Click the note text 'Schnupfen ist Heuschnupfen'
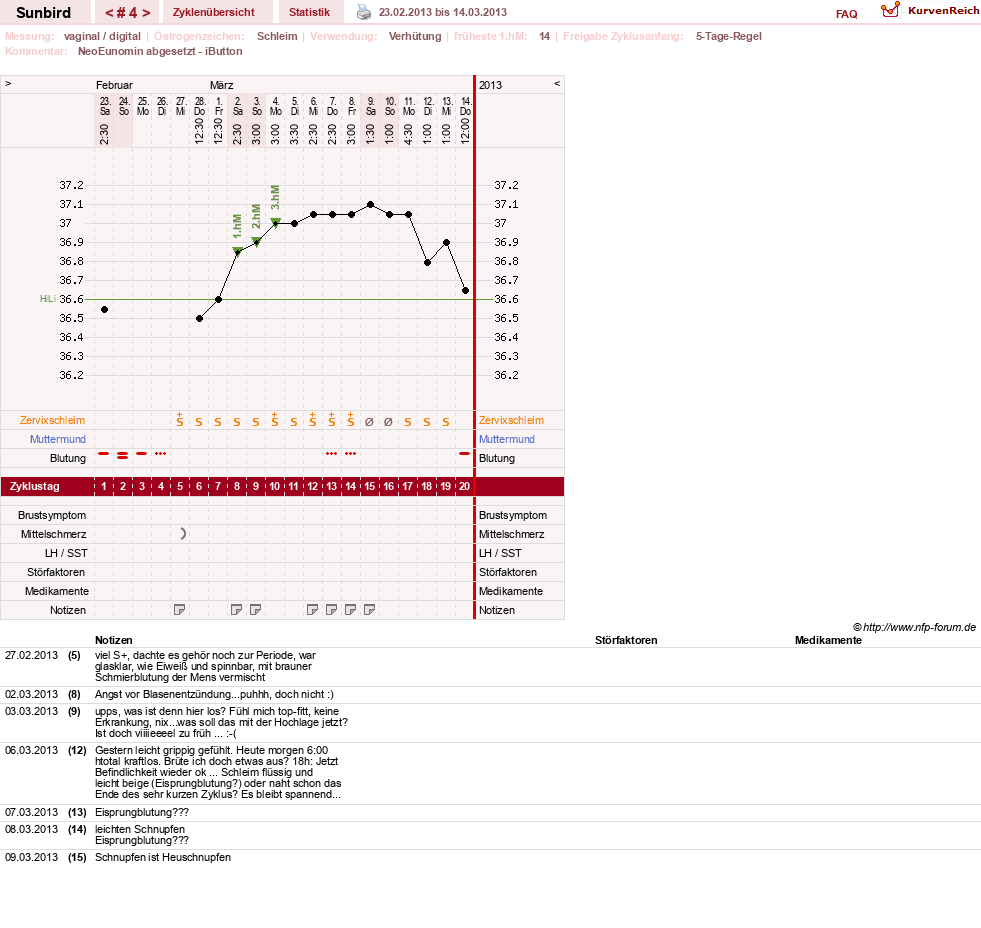981x928 pixels. point(163,857)
